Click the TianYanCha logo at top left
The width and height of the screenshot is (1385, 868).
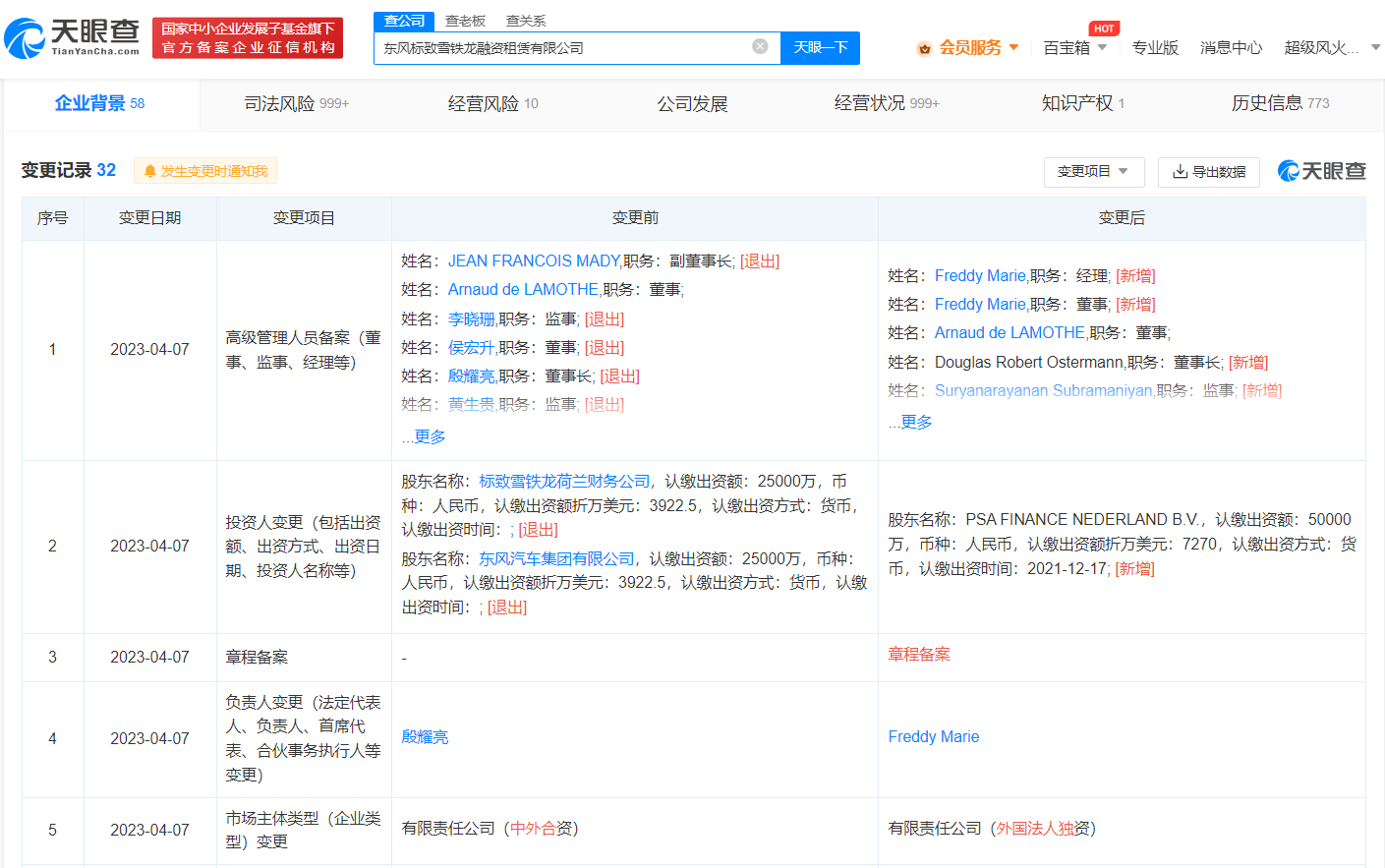72,38
